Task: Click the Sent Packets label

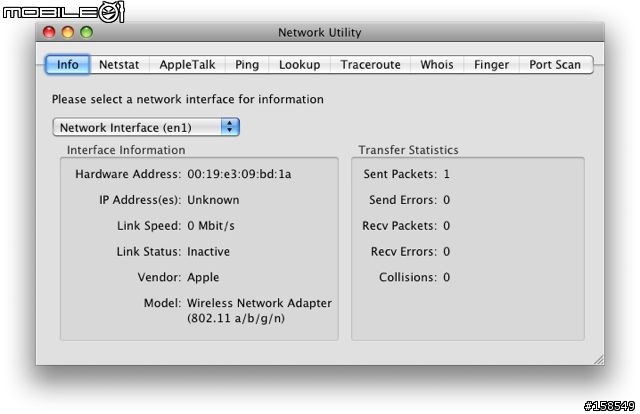Action: pyautogui.click(x=400, y=174)
